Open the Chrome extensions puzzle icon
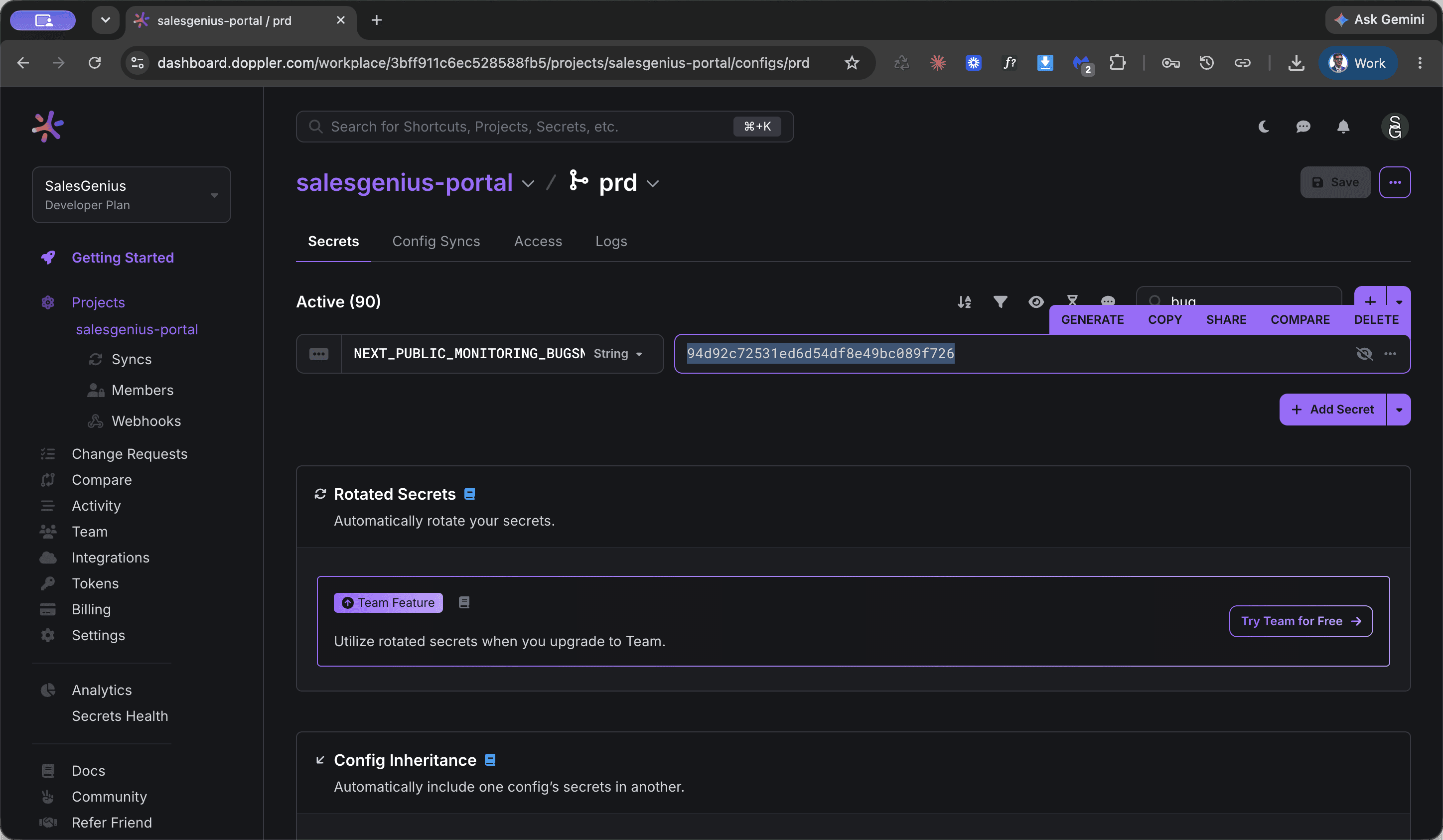The height and width of the screenshot is (840, 1443). (1117, 62)
